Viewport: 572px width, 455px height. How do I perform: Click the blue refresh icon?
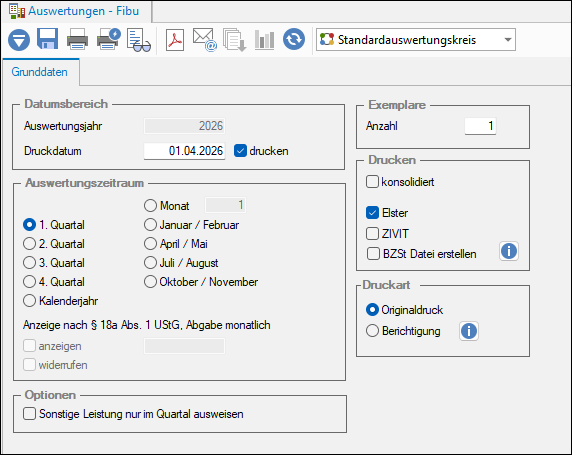coord(294,39)
